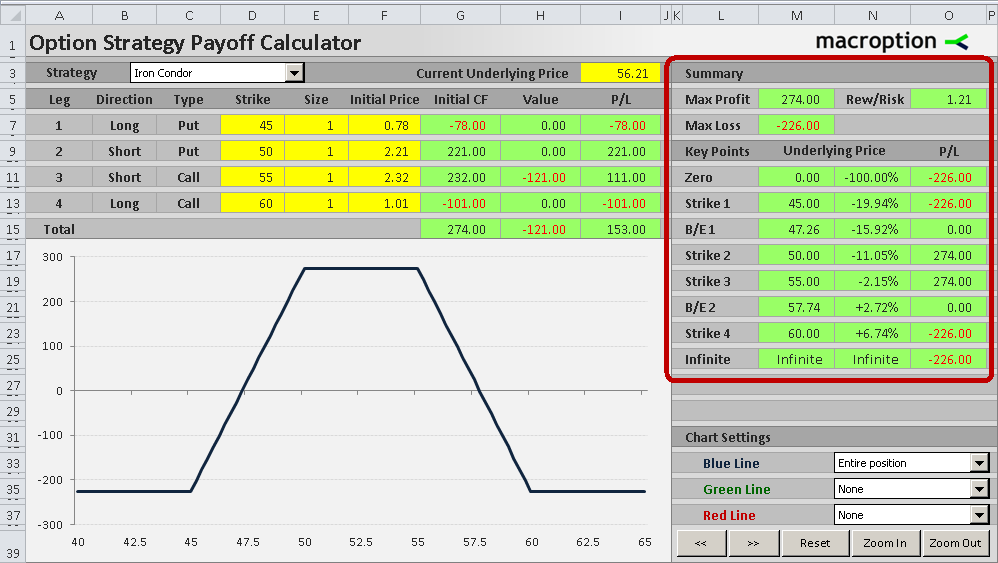
Task: Select the Current Underlying Price cell 56.21
Action: [621, 73]
